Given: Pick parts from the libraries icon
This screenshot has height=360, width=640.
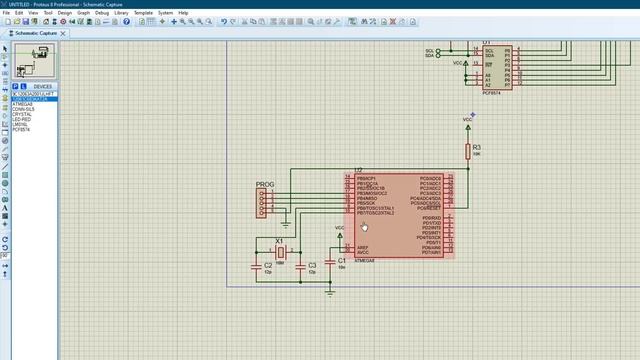Looking at the screenshot, I should tap(311, 22).
